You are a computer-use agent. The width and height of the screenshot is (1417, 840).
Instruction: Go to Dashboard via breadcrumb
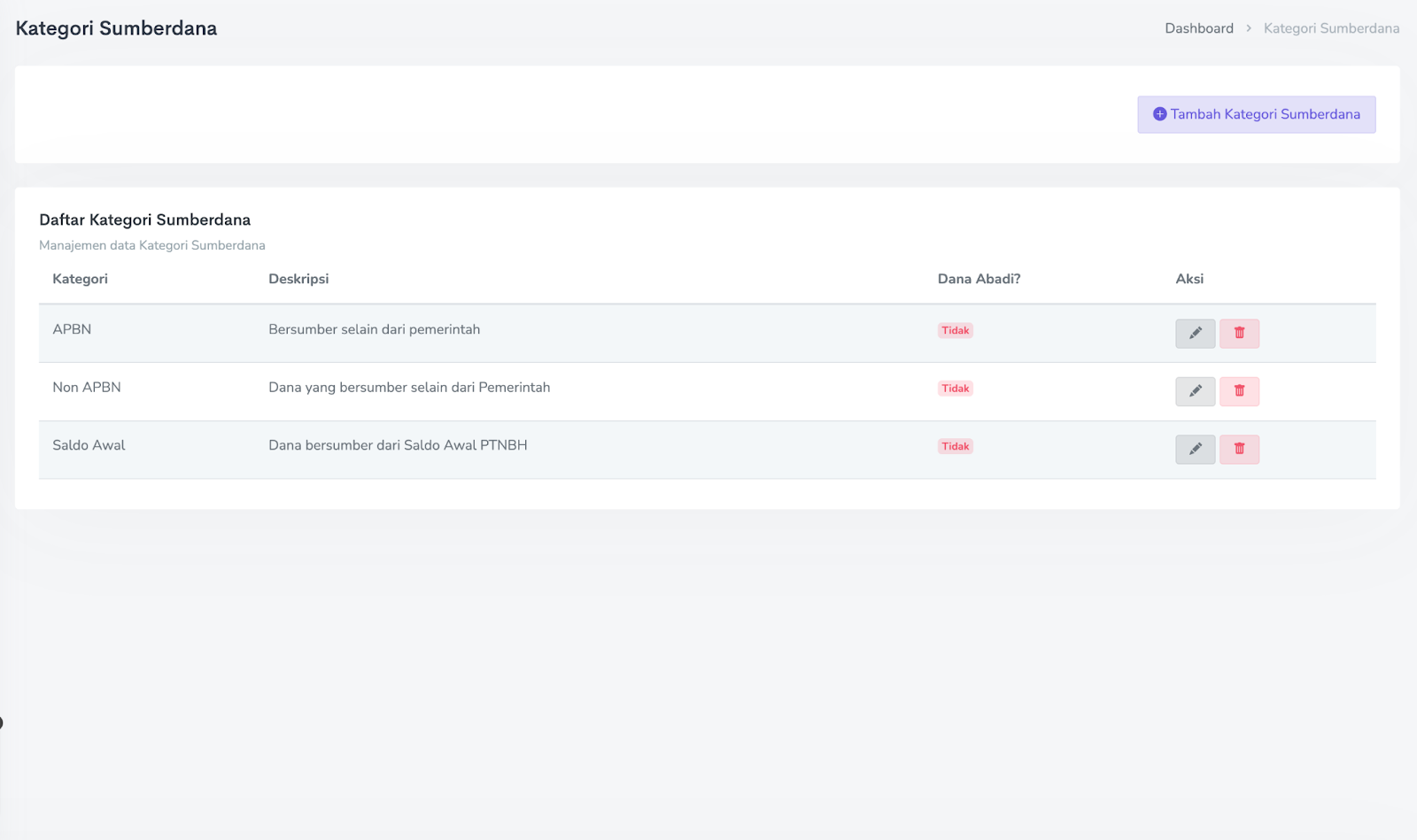coord(1198,28)
